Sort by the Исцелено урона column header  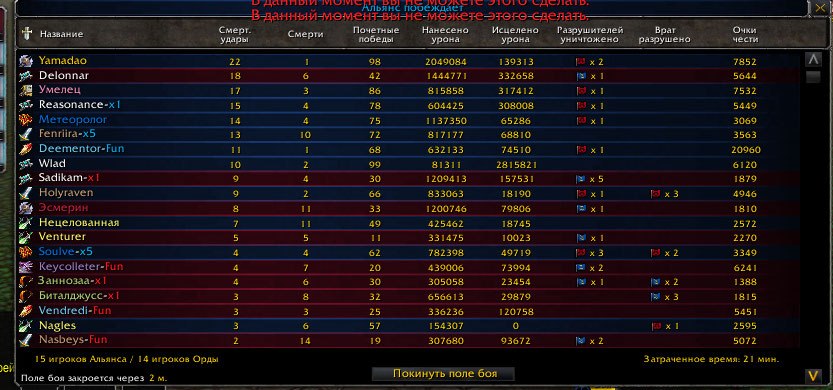pos(515,35)
